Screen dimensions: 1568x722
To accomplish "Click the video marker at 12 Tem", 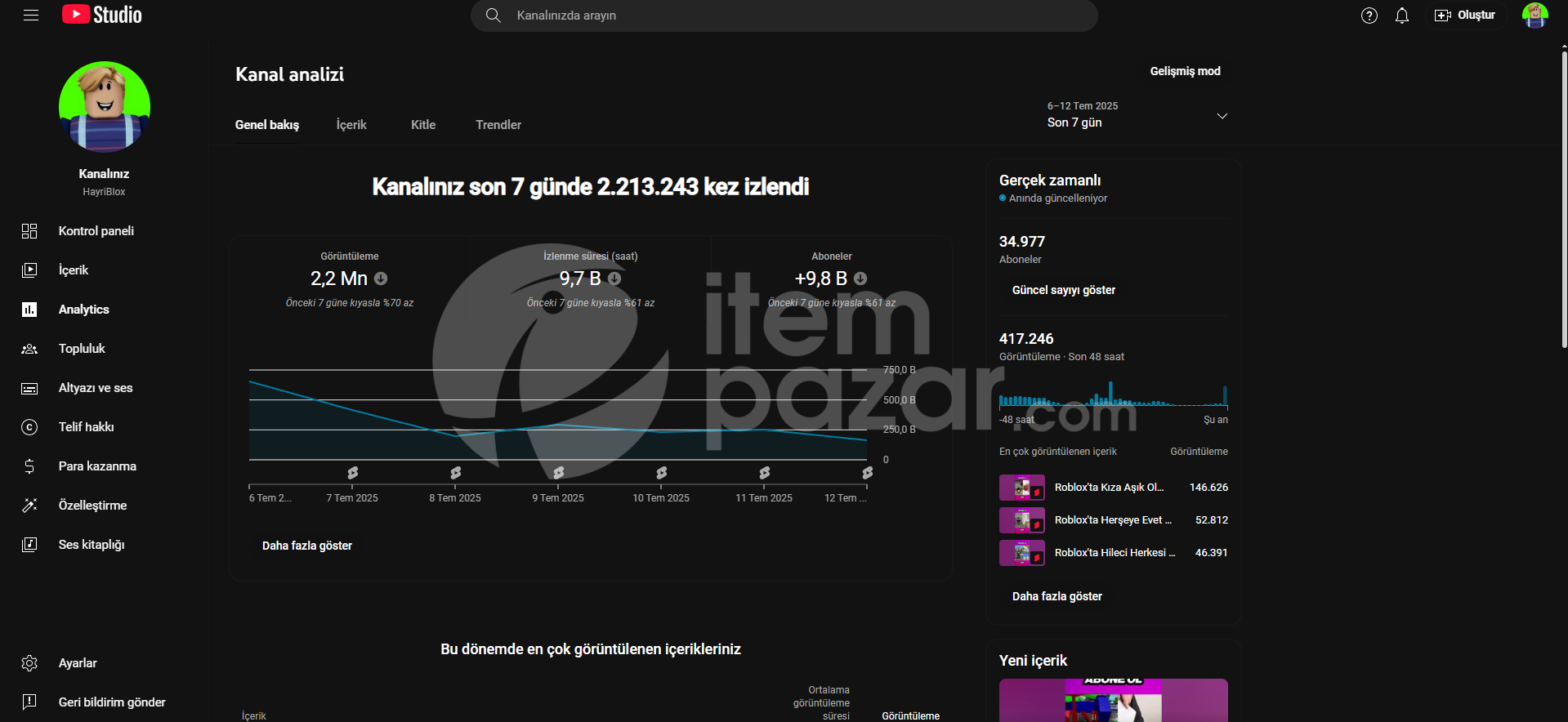I will point(867,473).
